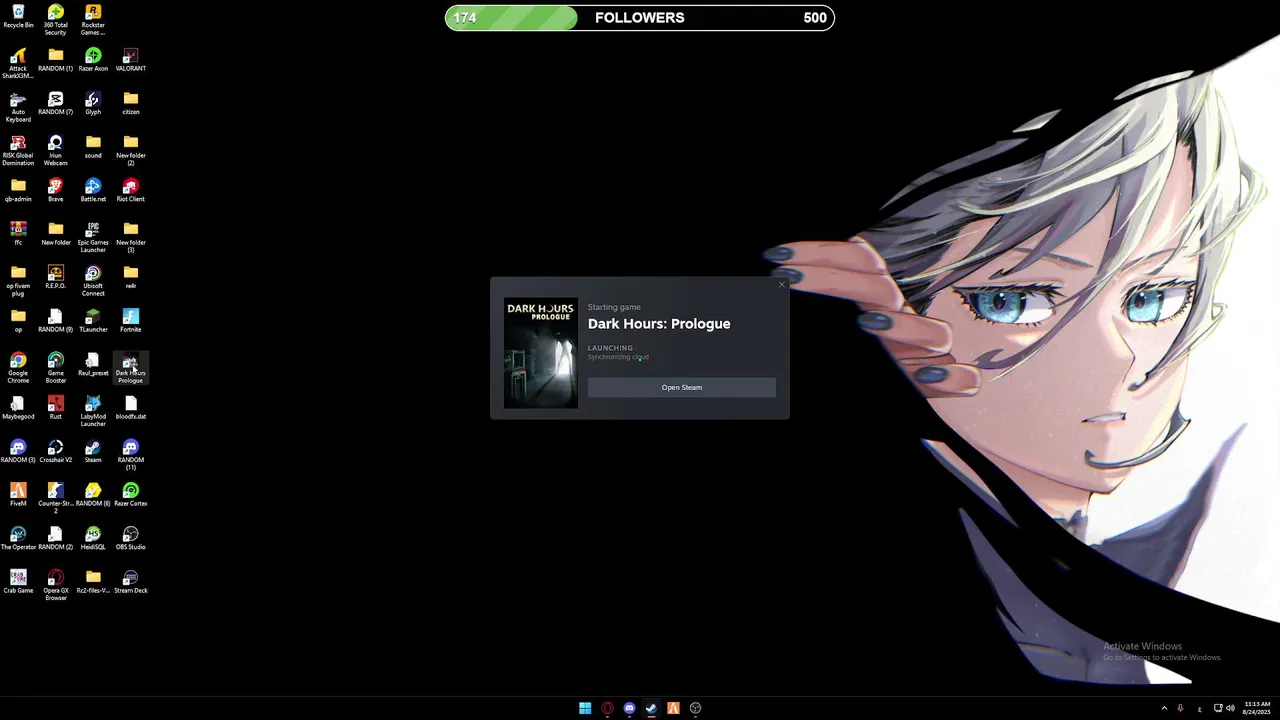Click the Steam taskbar icon
This screenshot has width=1280, height=720.
(x=651, y=708)
